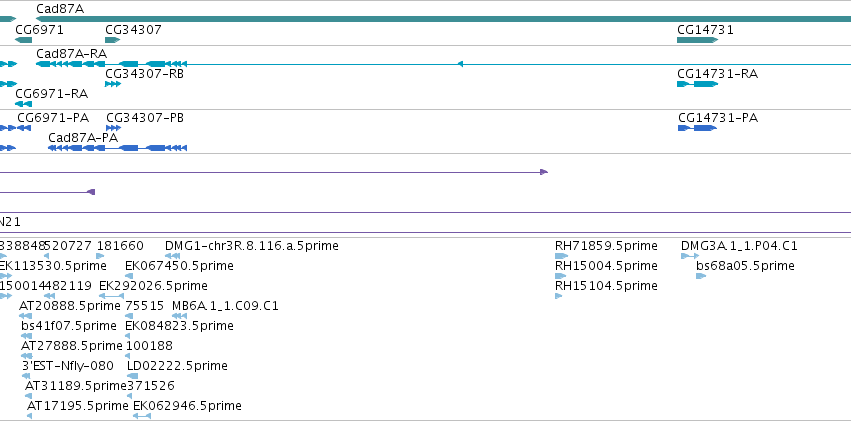This screenshot has width=851, height=421.
Task: Select the DMG1-chr3R.8.116.a.5prime EST label
Action: coord(252,246)
